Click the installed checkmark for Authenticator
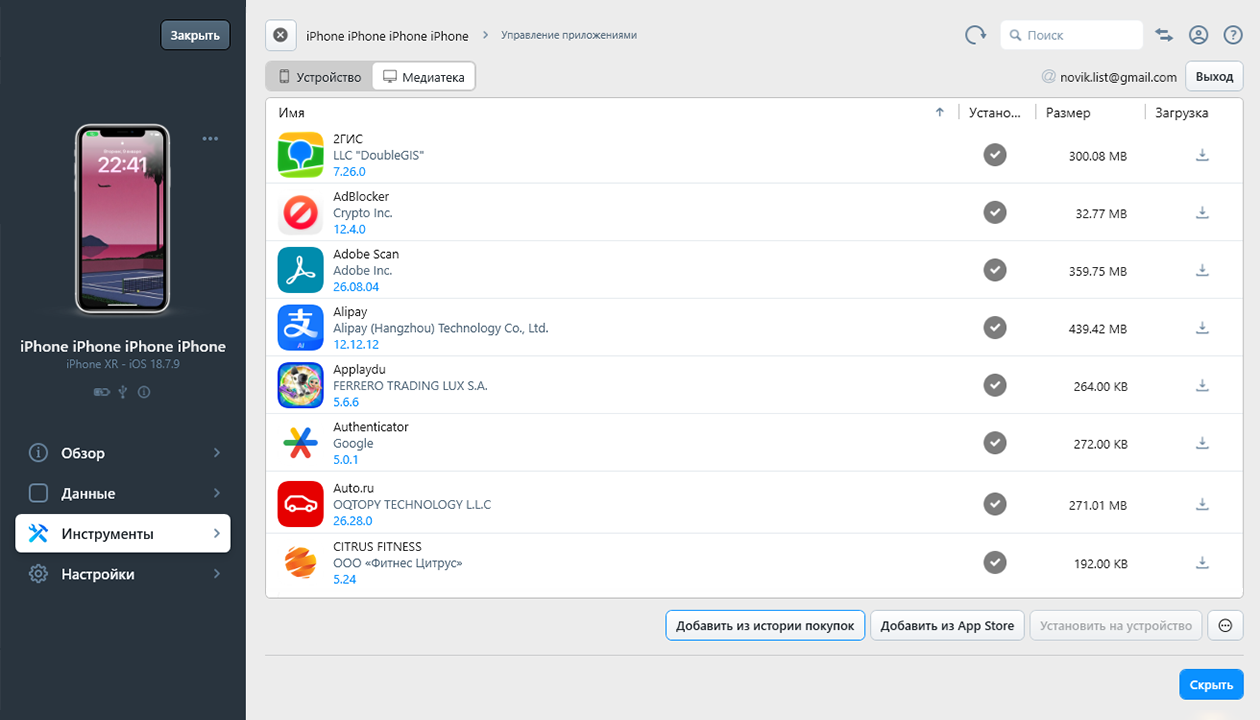This screenshot has height=720, width=1260. pyautogui.click(x=994, y=443)
